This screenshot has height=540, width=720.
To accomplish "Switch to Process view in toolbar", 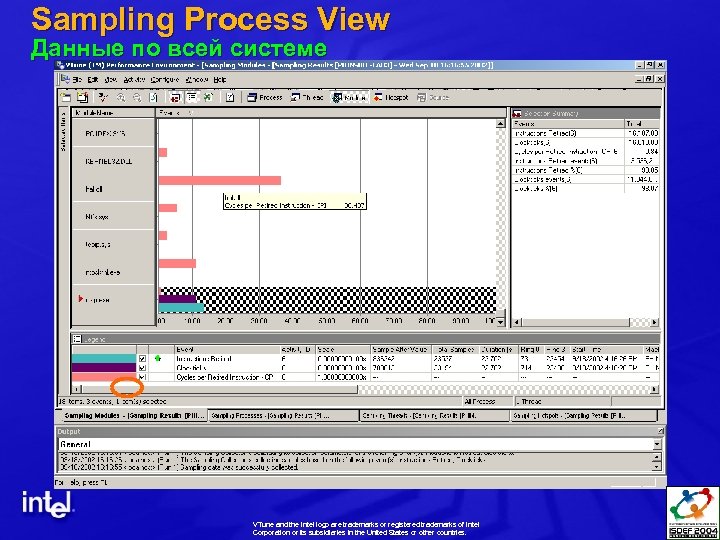I will point(264,97).
